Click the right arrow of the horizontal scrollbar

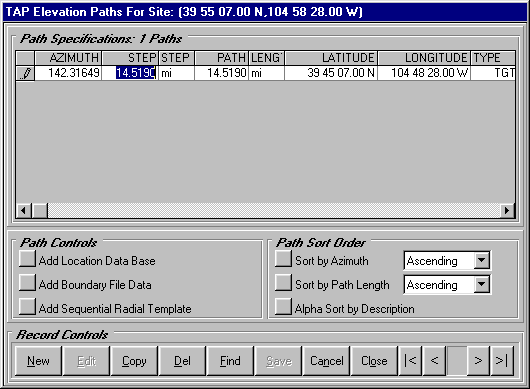tap(507, 211)
